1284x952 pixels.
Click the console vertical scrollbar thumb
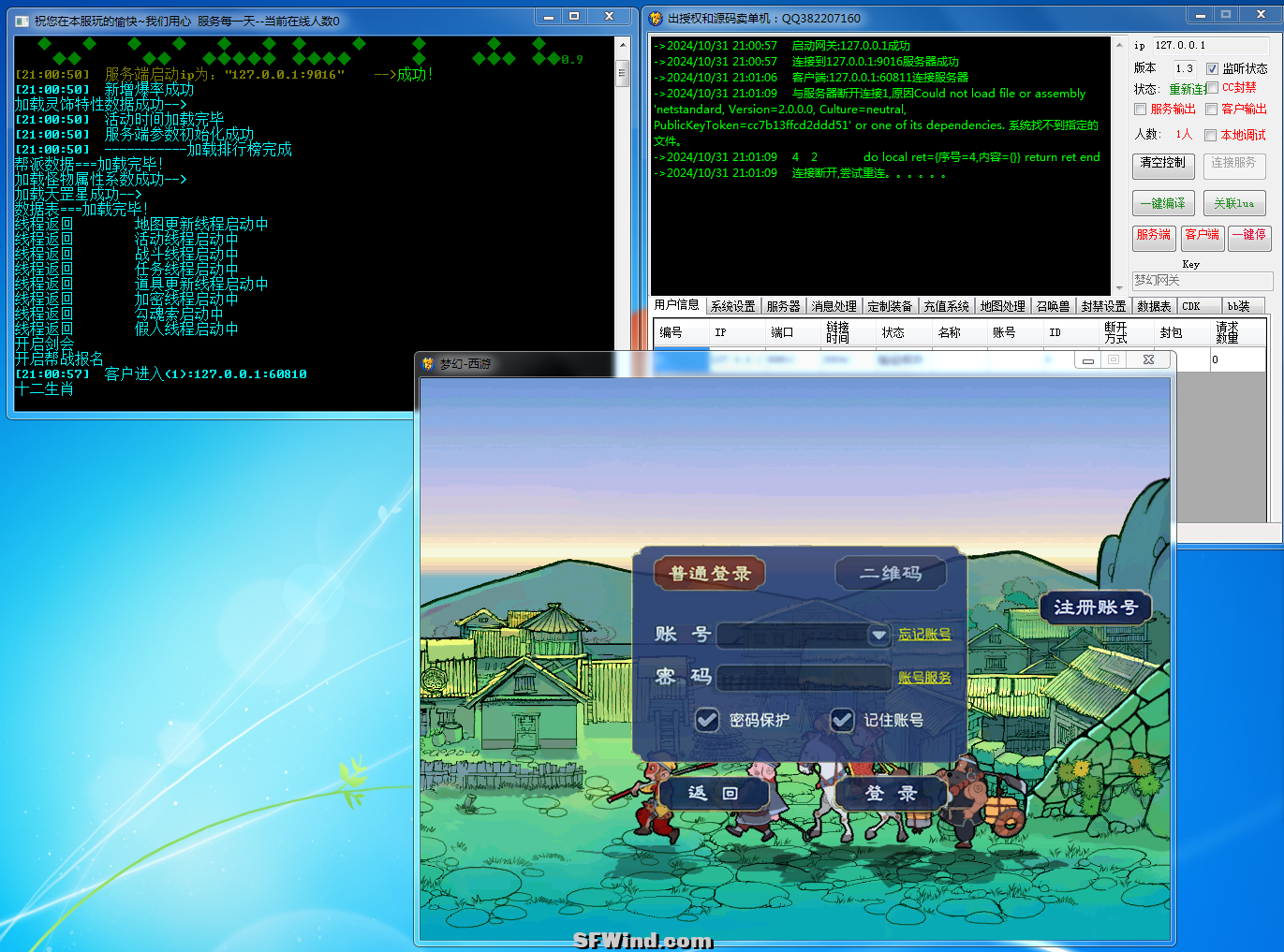coord(622,71)
